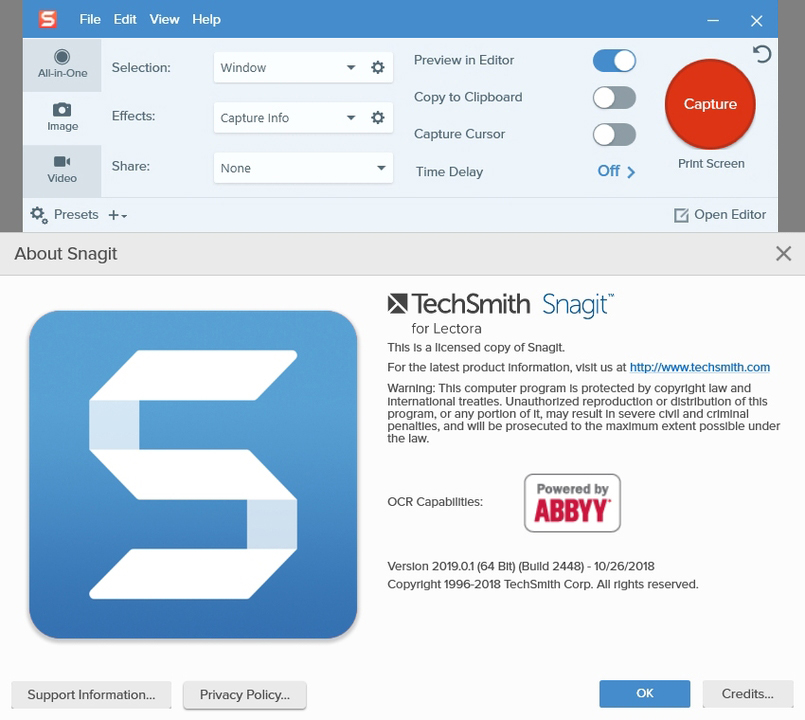Open Time Delay Off settings

(x=617, y=171)
